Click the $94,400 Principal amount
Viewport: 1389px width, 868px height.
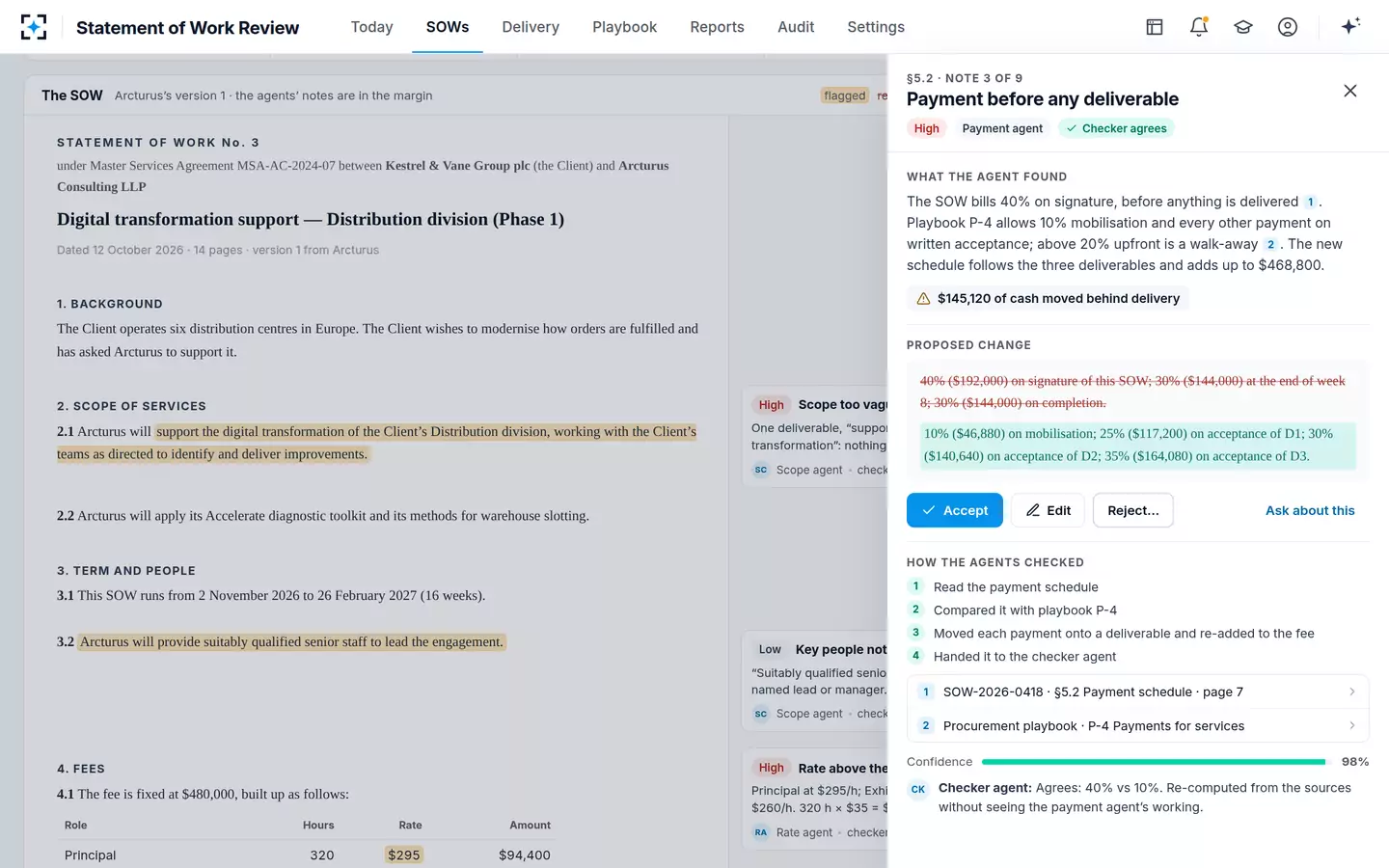click(525, 854)
